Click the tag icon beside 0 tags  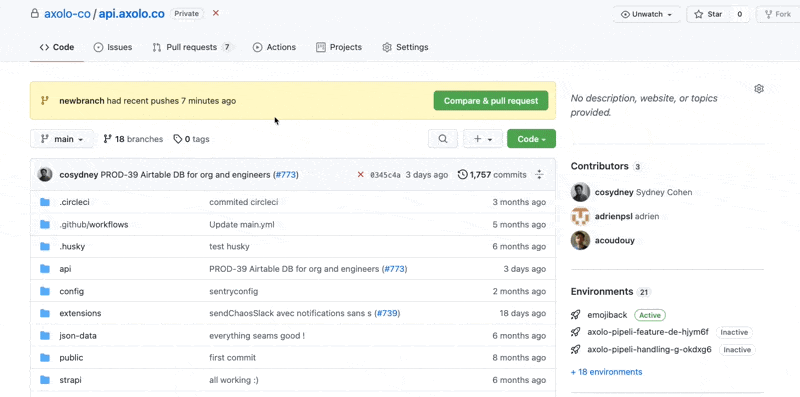178,139
